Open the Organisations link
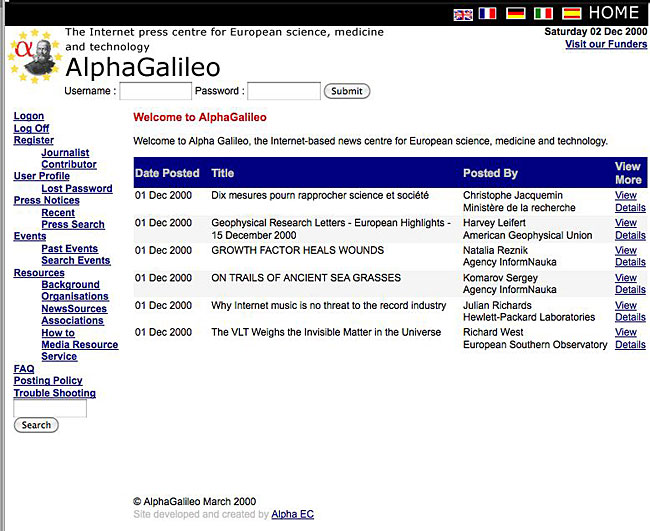This screenshot has height=531, width=650. (75, 296)
